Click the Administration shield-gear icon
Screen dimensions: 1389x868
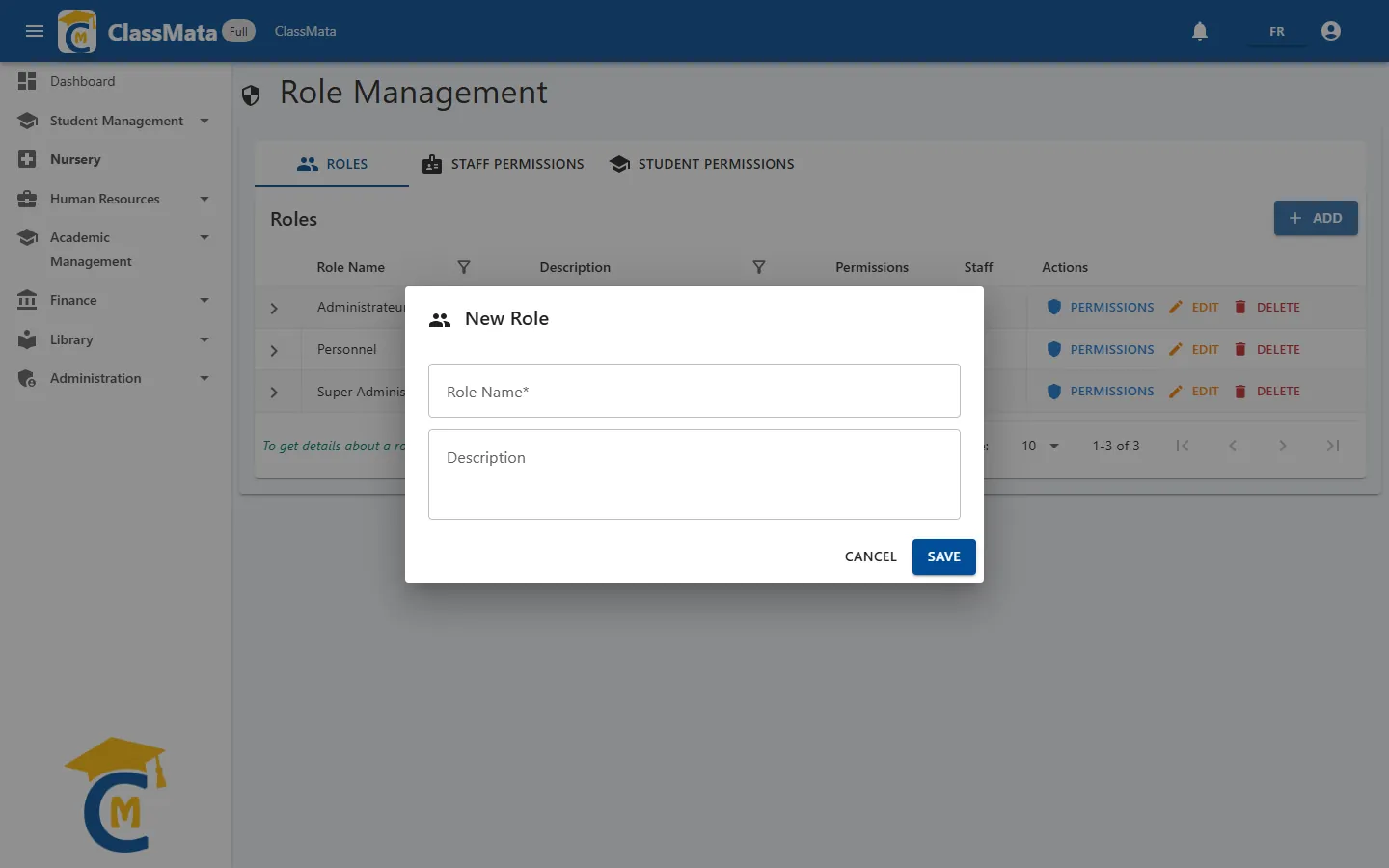pyautogui.click(x=27, y=378)
